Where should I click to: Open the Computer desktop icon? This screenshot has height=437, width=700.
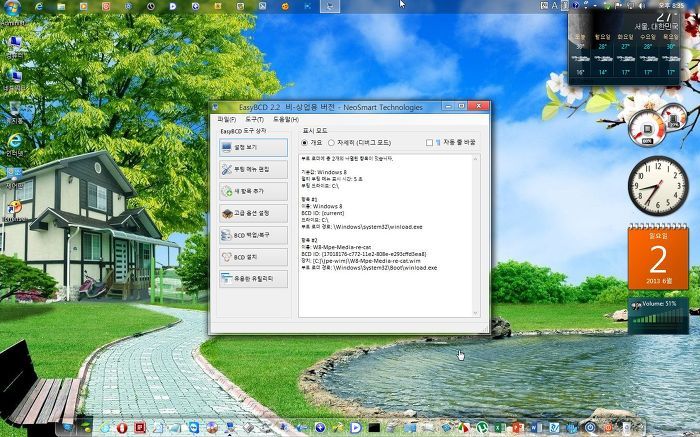pos(15,47)
